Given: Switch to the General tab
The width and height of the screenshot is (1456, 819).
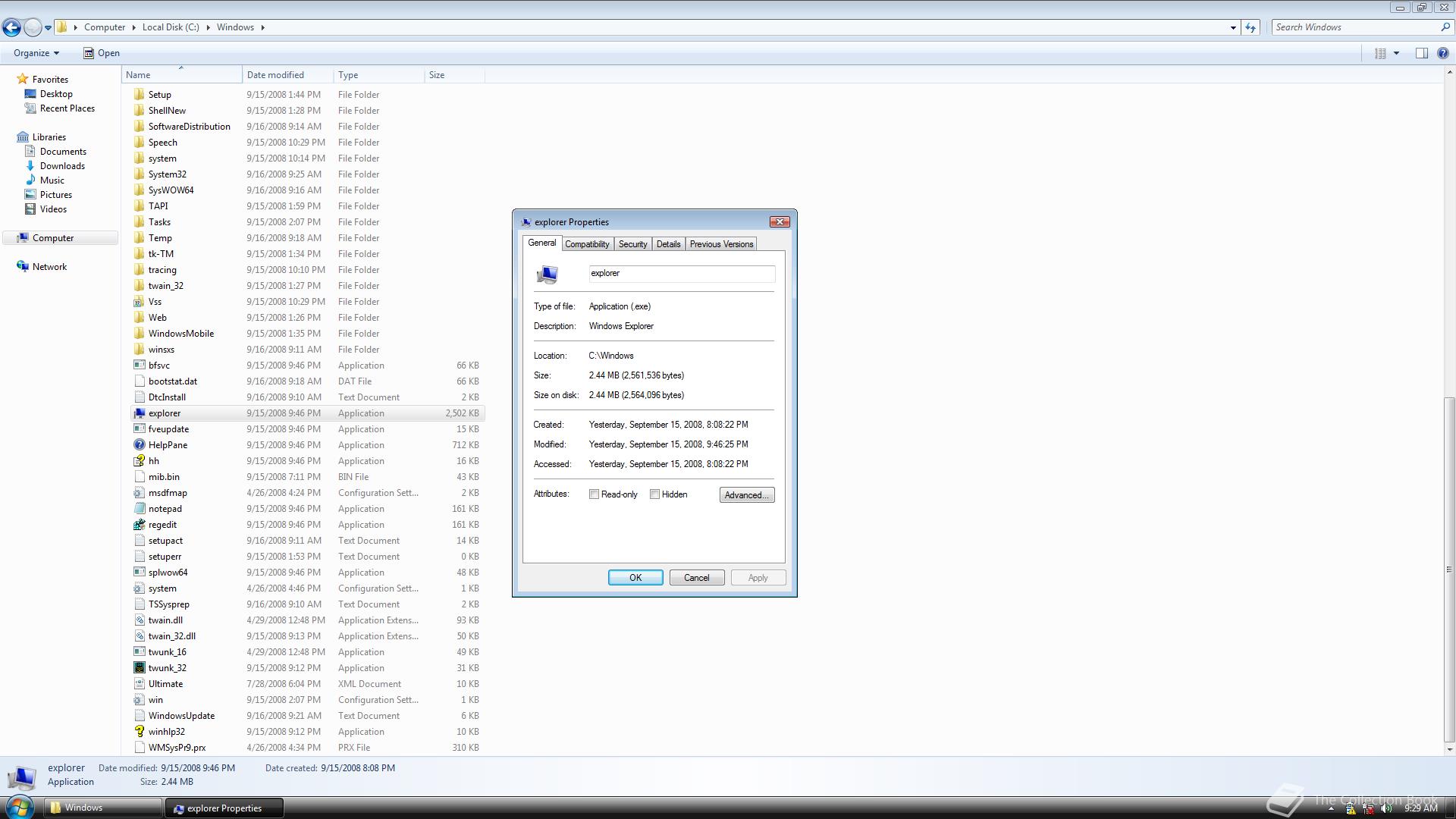Looking at the screenshot, I should [x=541, y=243].
